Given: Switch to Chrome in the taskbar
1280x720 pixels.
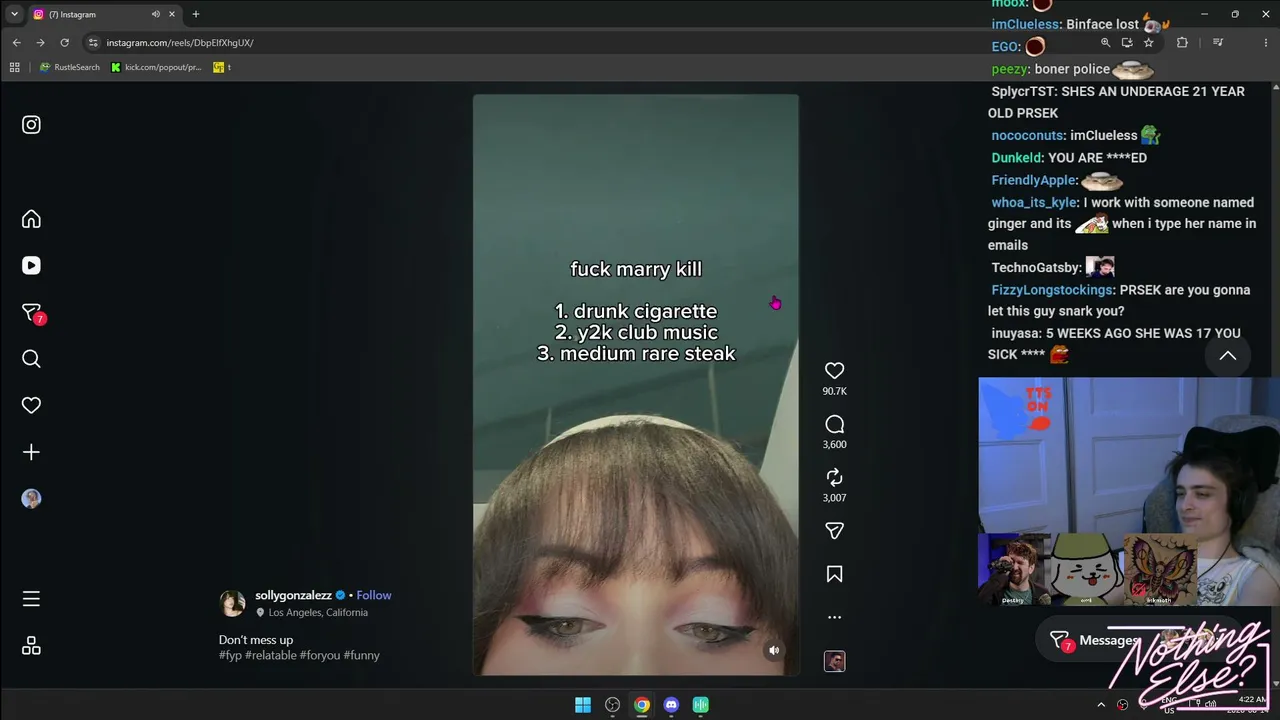Looking at the screenshot, I should (x=642, y=705).
